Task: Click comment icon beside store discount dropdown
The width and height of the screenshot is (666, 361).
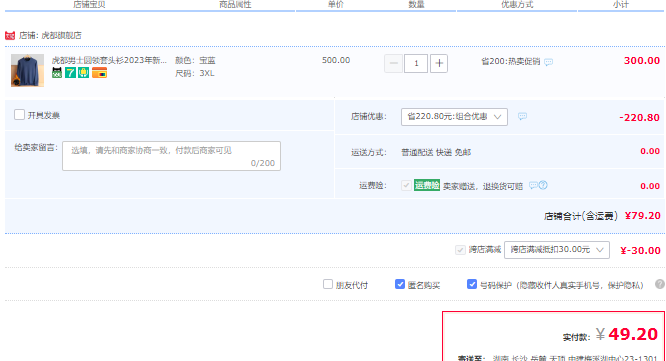Action: coord(522,116)
